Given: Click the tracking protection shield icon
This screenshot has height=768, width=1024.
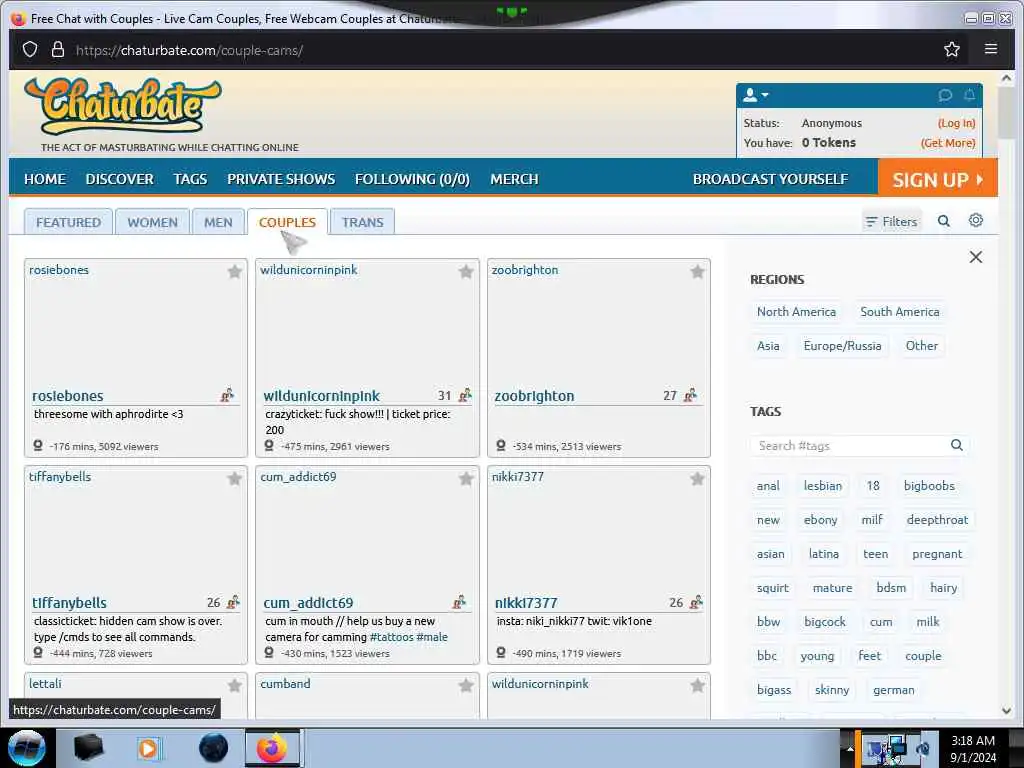Looking at the screenshot, I should point(30,50).
